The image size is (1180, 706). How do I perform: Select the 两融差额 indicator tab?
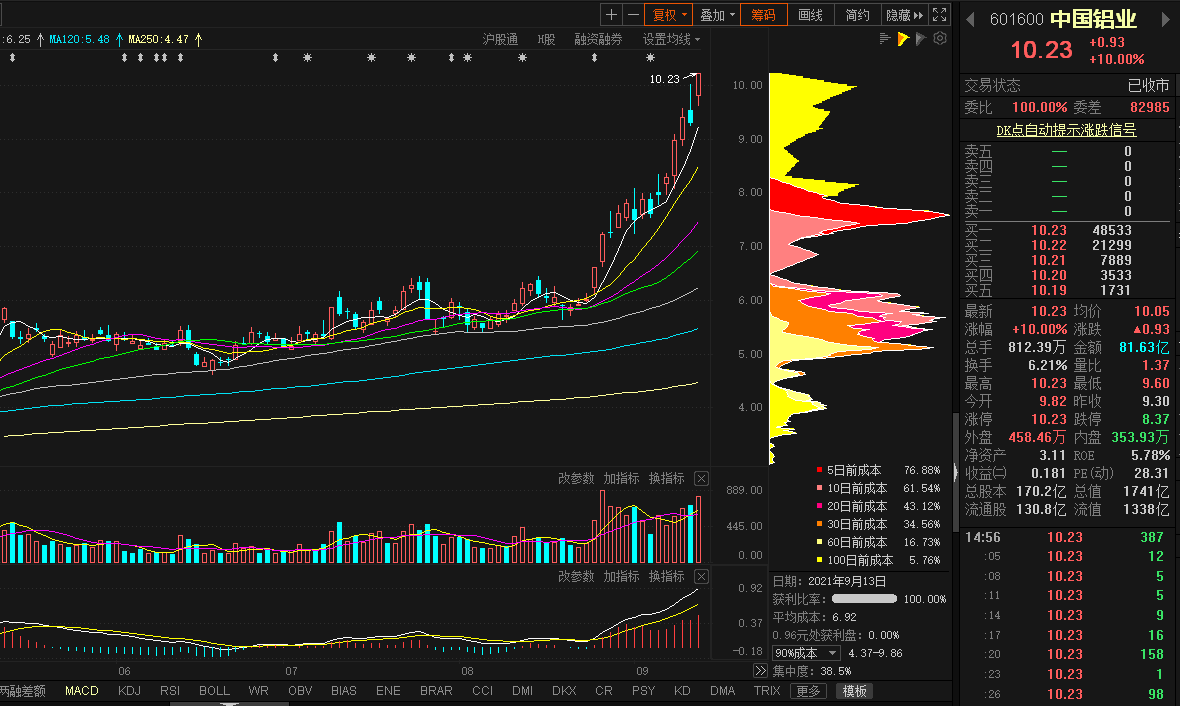tap(23, 690)
